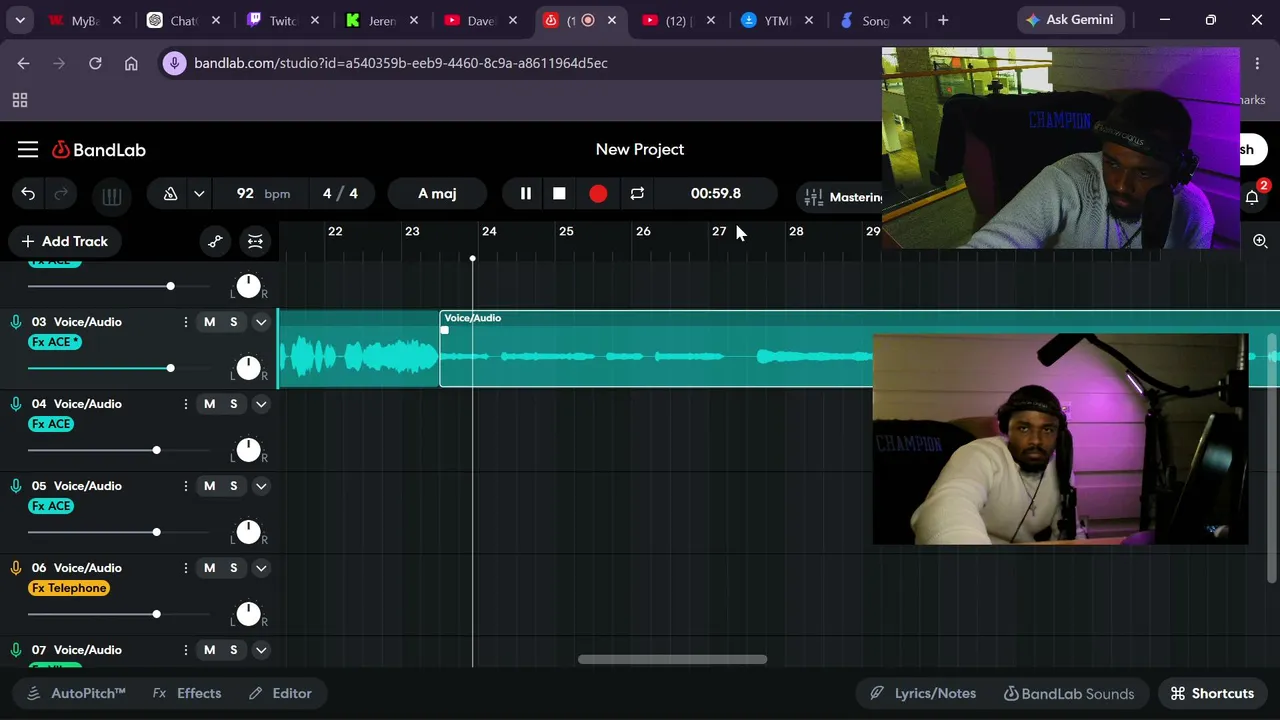The image size is (1280, 720).
Task: Open the Fx Telephone effect on track 06
Action: (69, 588)
